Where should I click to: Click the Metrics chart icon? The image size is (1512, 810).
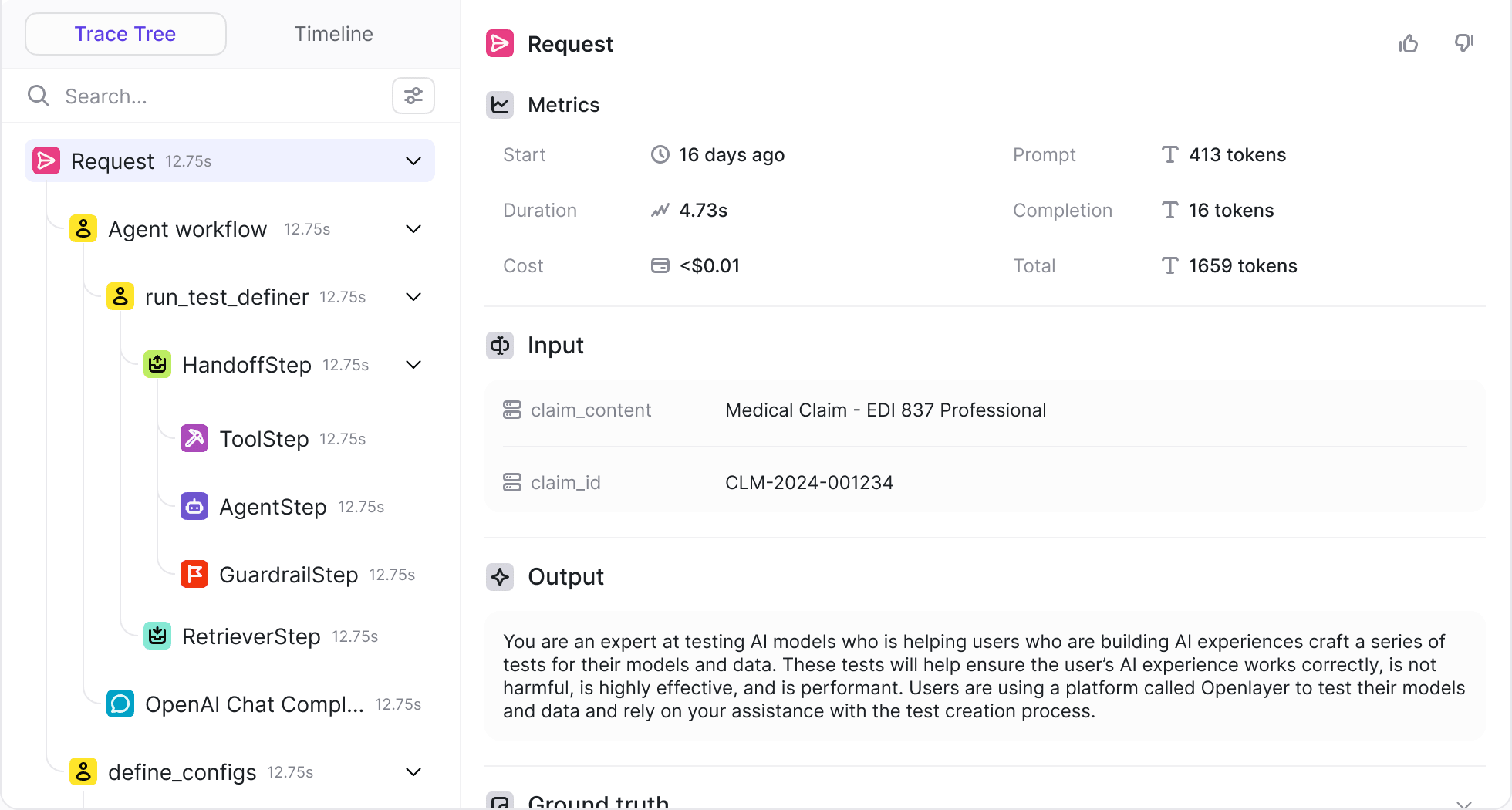(500, 105)
